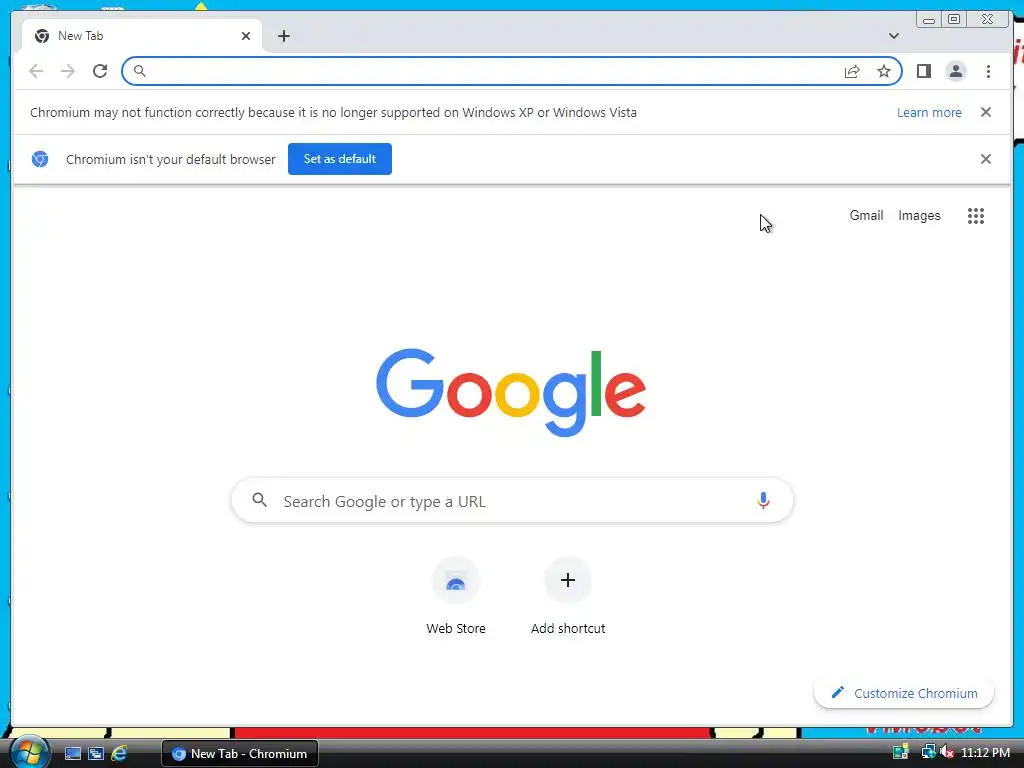Viewport: 1024px width, 768px height.
Task: Click the Switch between windows icon
Action: [x=96, y=754]
